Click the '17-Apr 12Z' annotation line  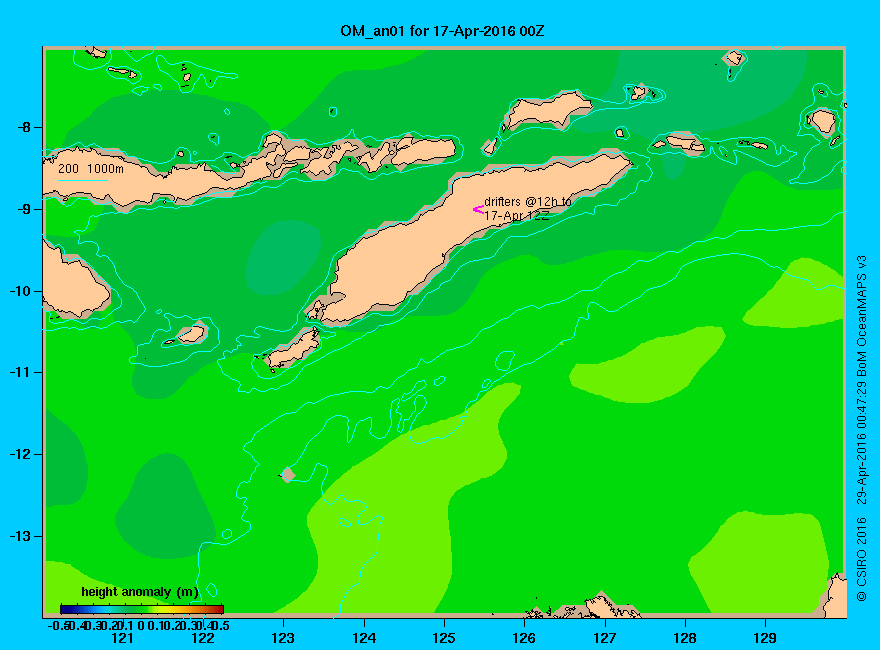(x=517, y=216)
